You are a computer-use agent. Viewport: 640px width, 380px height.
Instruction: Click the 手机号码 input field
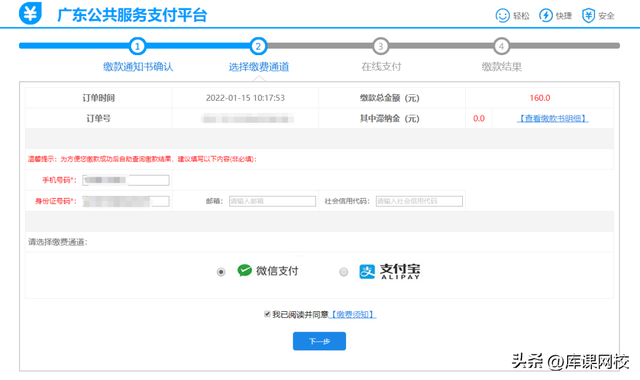126,180
